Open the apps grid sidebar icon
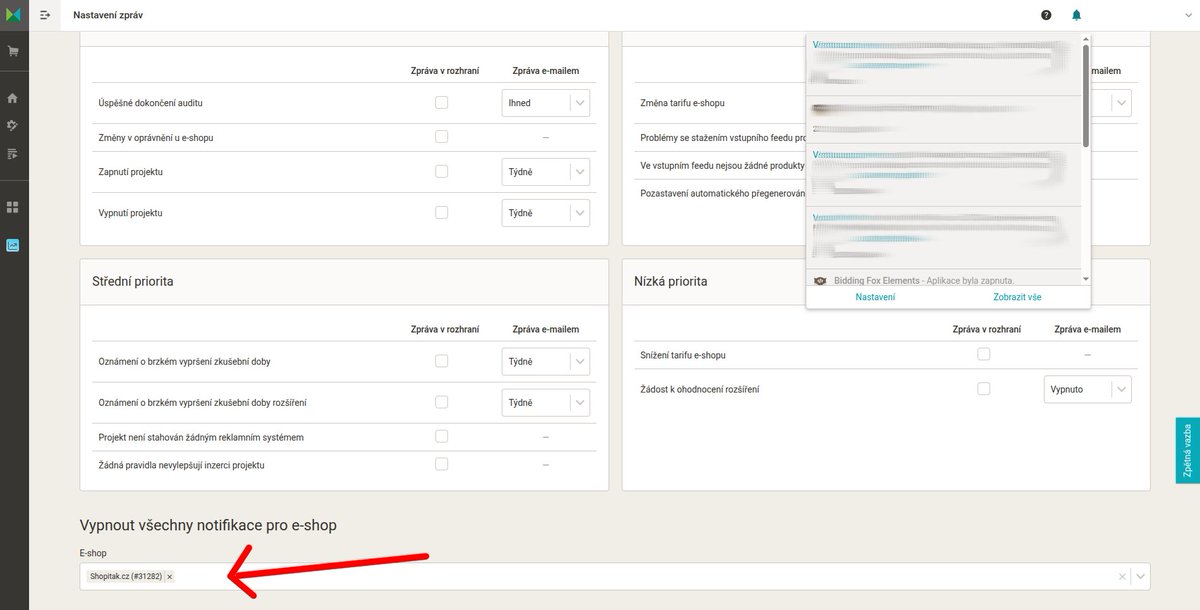This screenshot has width=1200, height=610. (x=13, y=207)
